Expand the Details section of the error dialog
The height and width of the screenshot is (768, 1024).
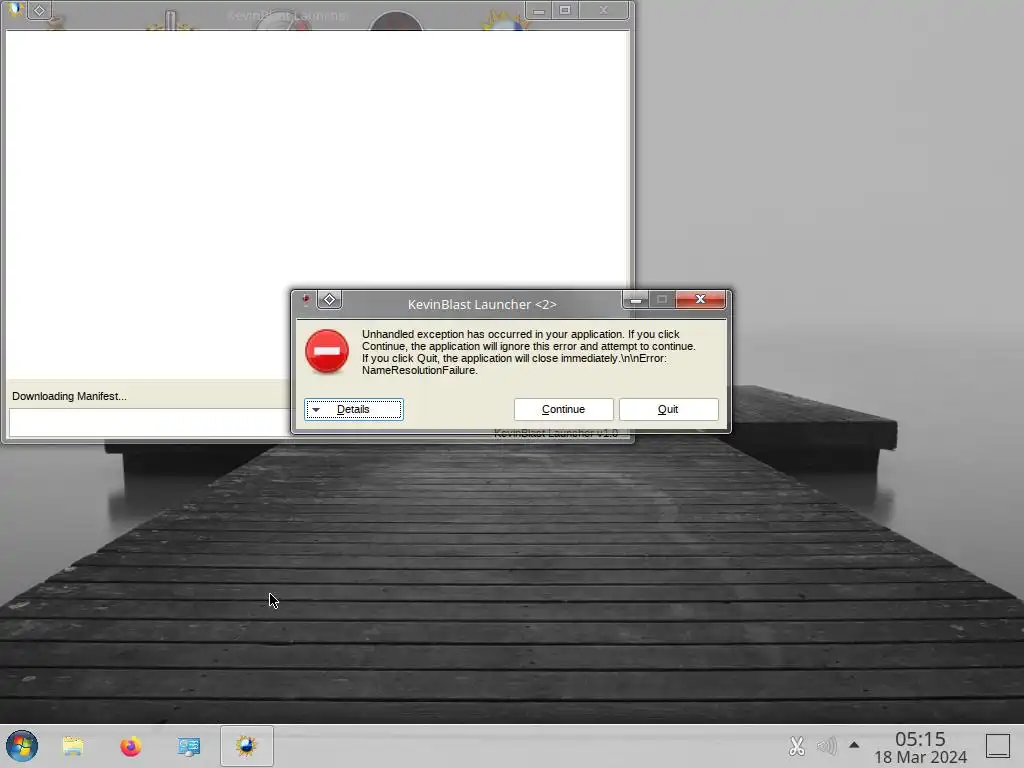tap(353, 409)
